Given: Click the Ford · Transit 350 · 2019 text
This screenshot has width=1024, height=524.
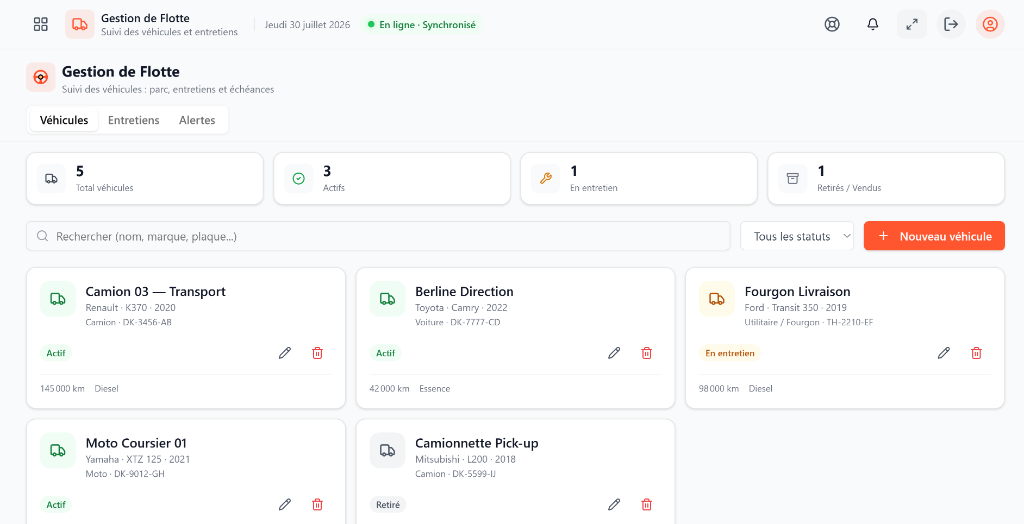Looking at the screenshot, I should tap(795, 308).
